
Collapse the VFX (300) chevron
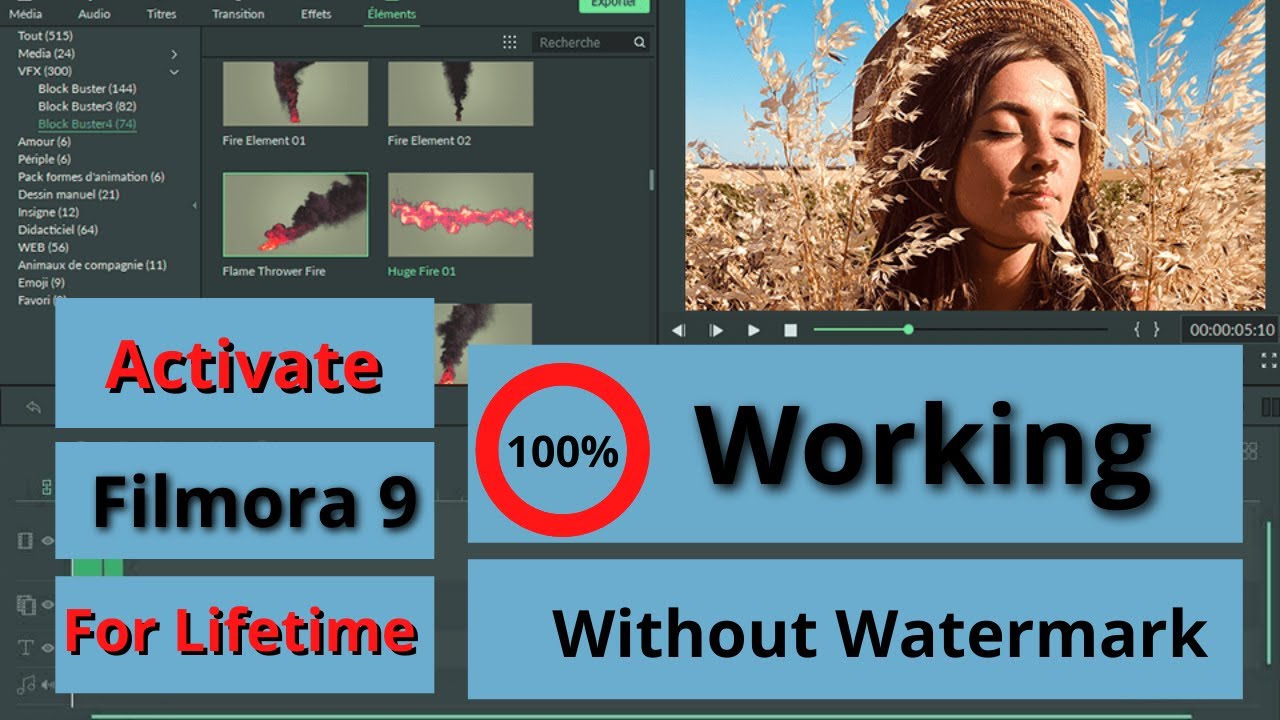pyautogui.click(x=174, y=72)
